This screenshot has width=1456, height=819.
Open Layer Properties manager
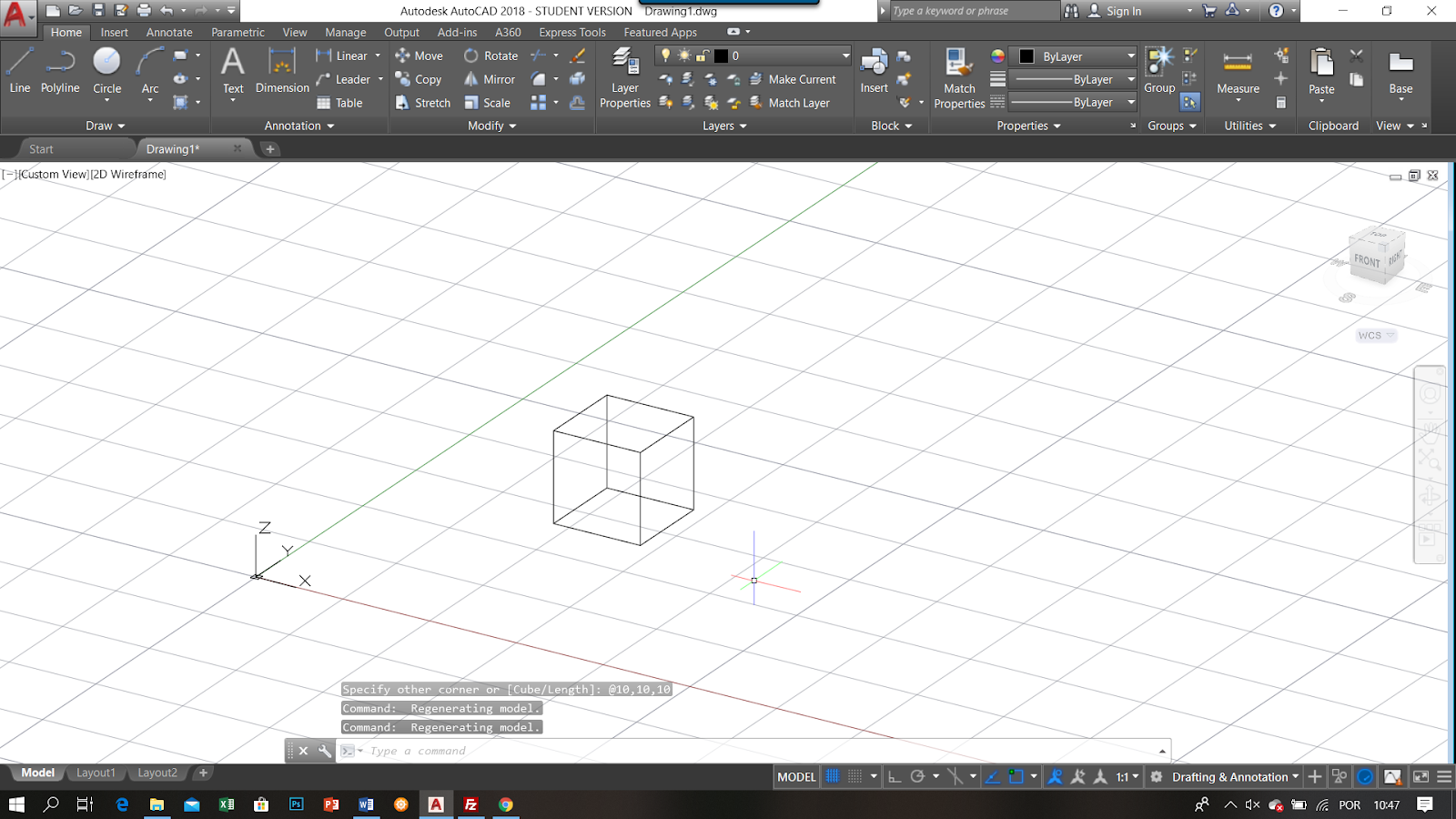[x=625, y=78]
